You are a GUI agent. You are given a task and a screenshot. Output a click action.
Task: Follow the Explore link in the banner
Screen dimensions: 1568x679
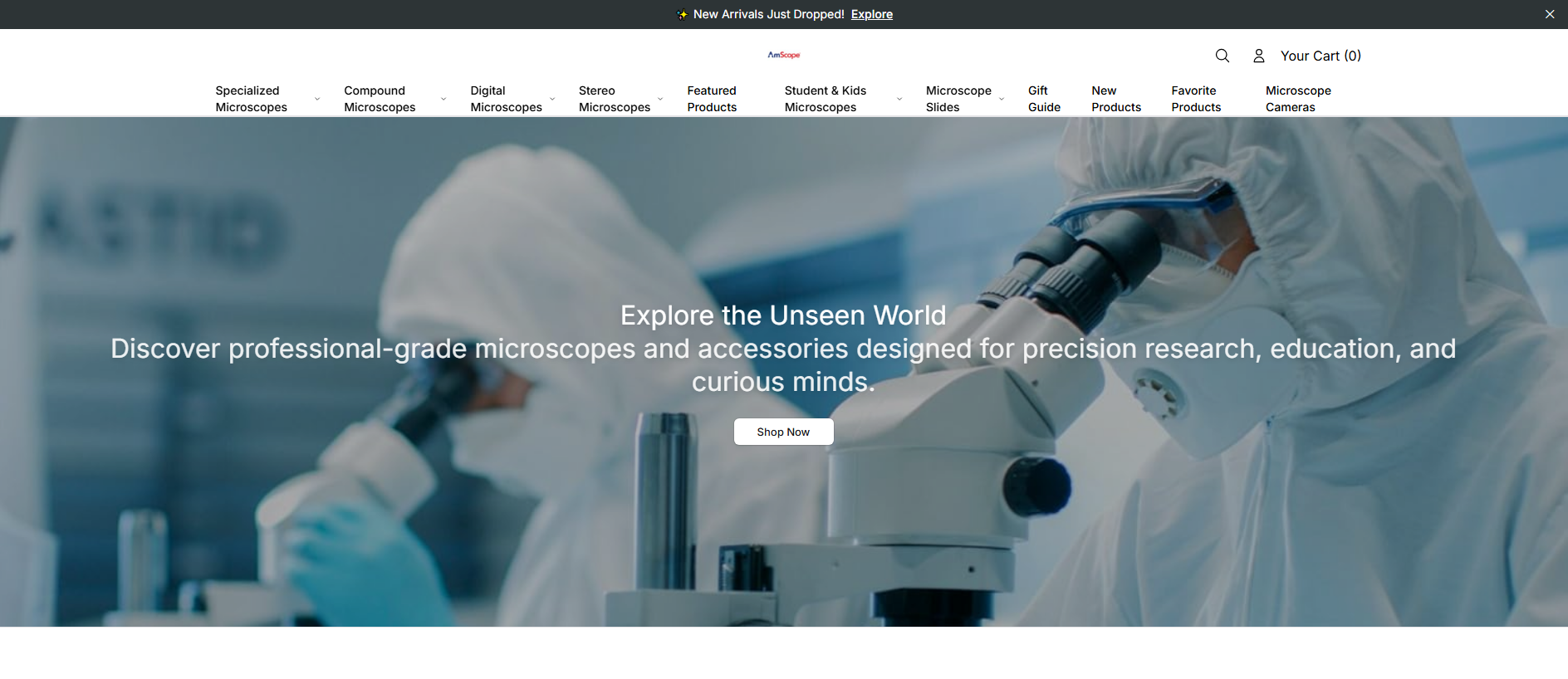872,14
